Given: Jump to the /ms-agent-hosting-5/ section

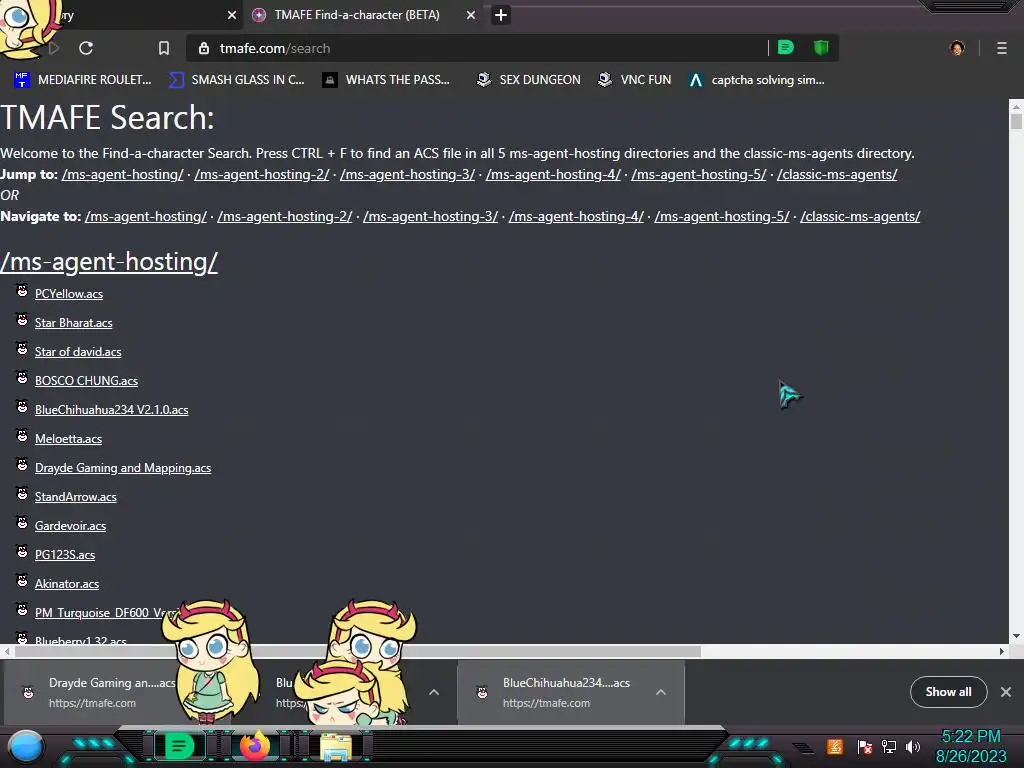Looking at the screenshot, I should click(699, 174).
